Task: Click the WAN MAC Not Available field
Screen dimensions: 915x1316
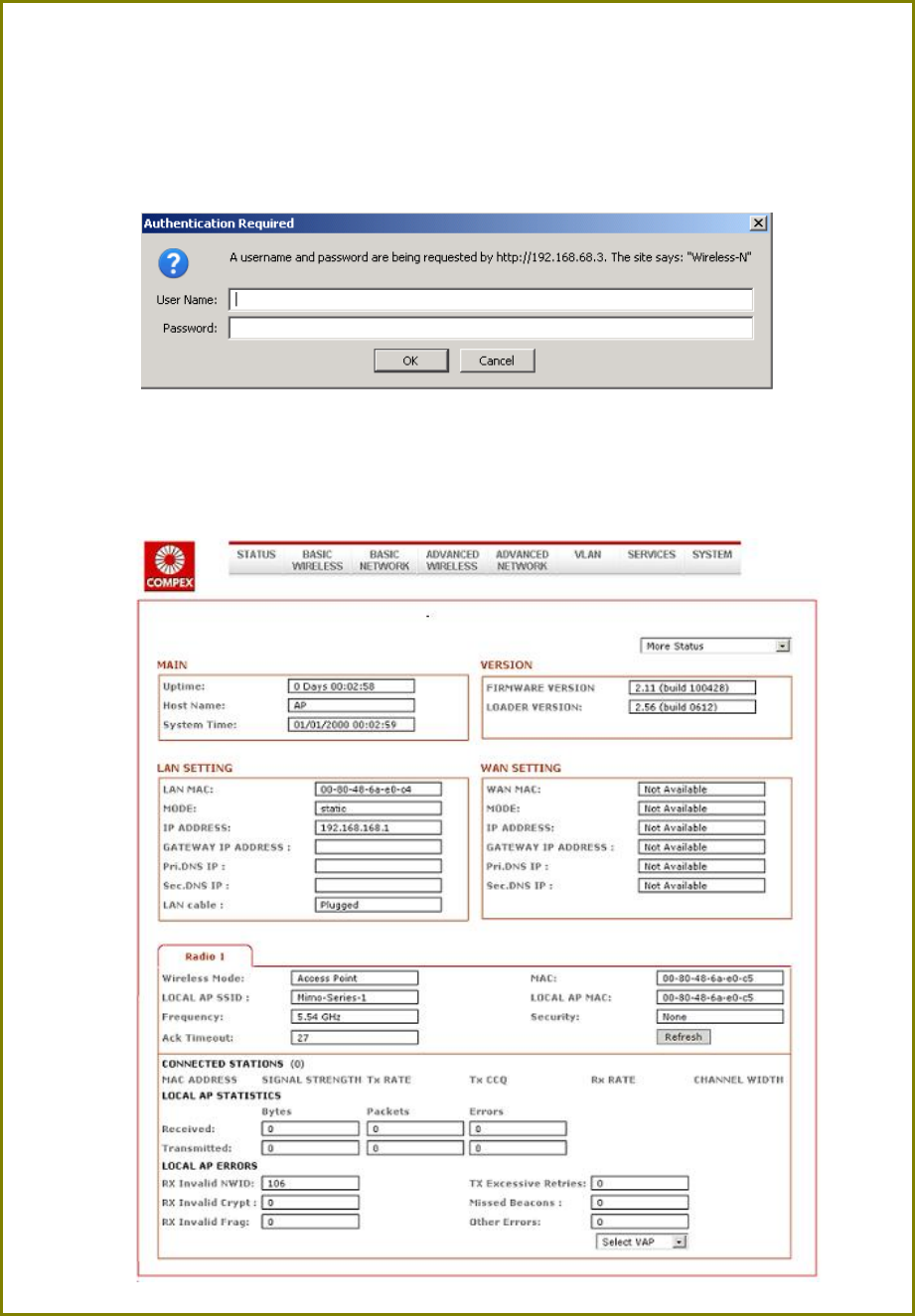Action: (702, 790)
